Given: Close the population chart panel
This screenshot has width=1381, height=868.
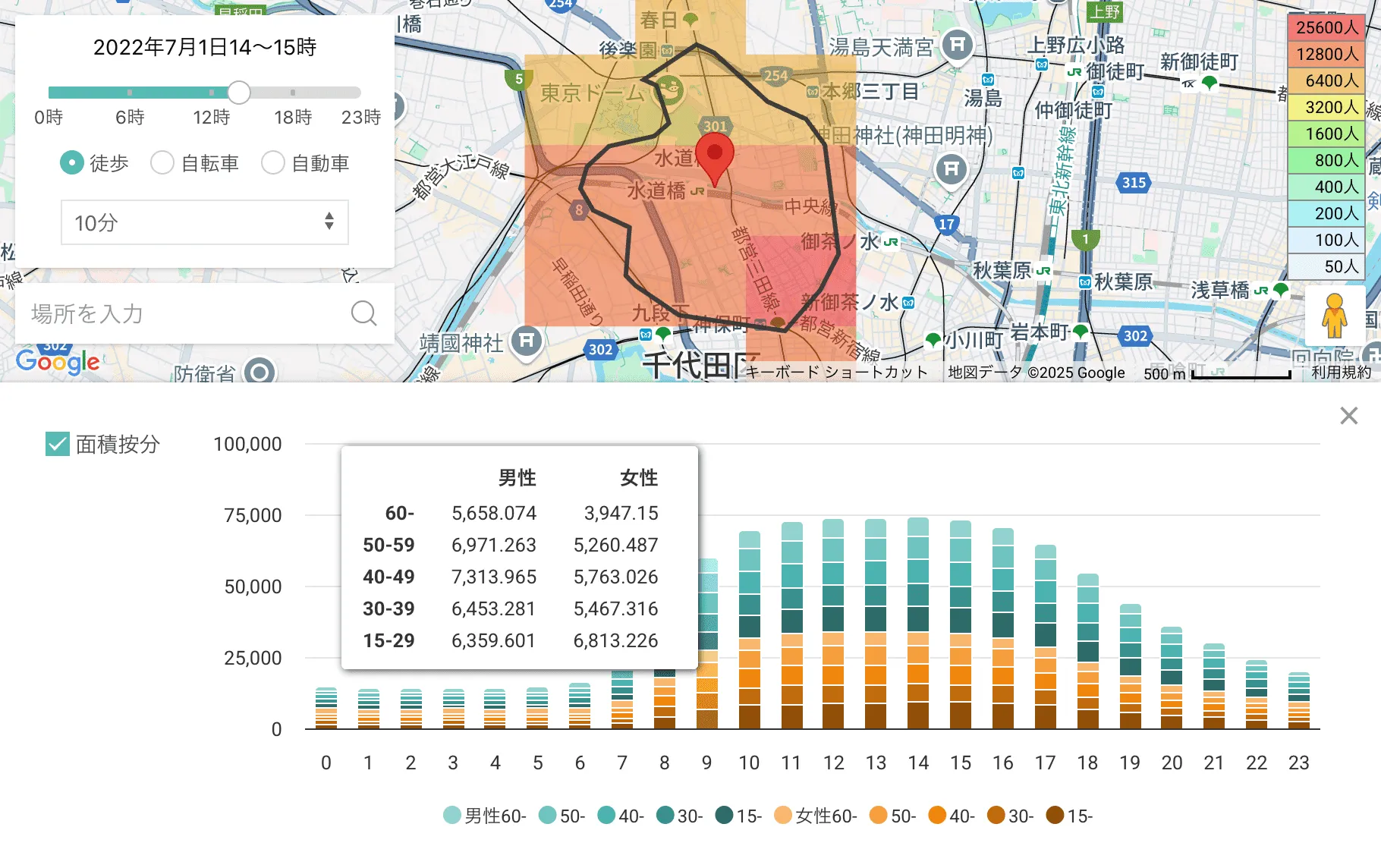Looking at the screenshot, I should 1348,416.
